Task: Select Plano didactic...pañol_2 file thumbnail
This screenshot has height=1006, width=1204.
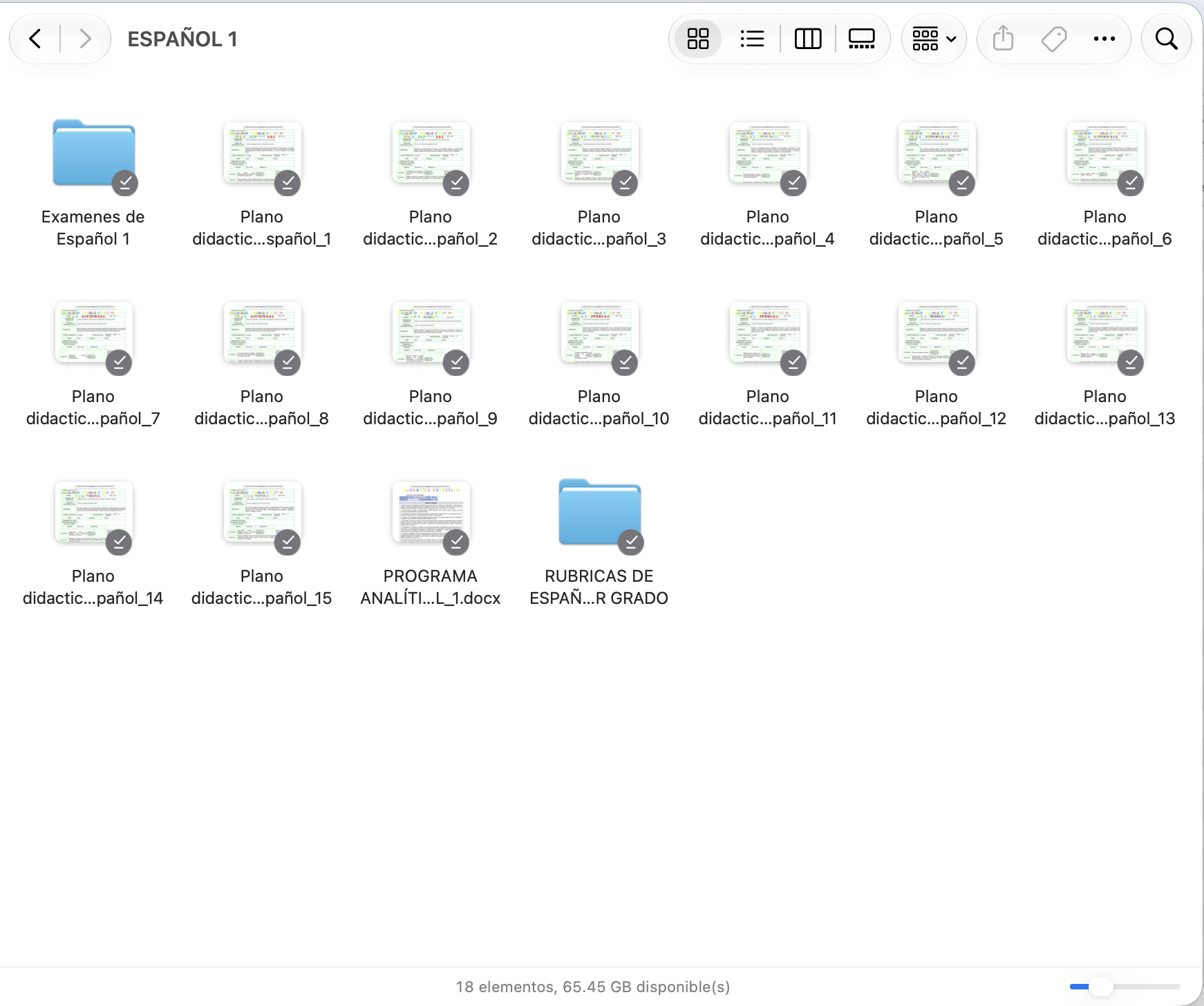Action: 431,153
